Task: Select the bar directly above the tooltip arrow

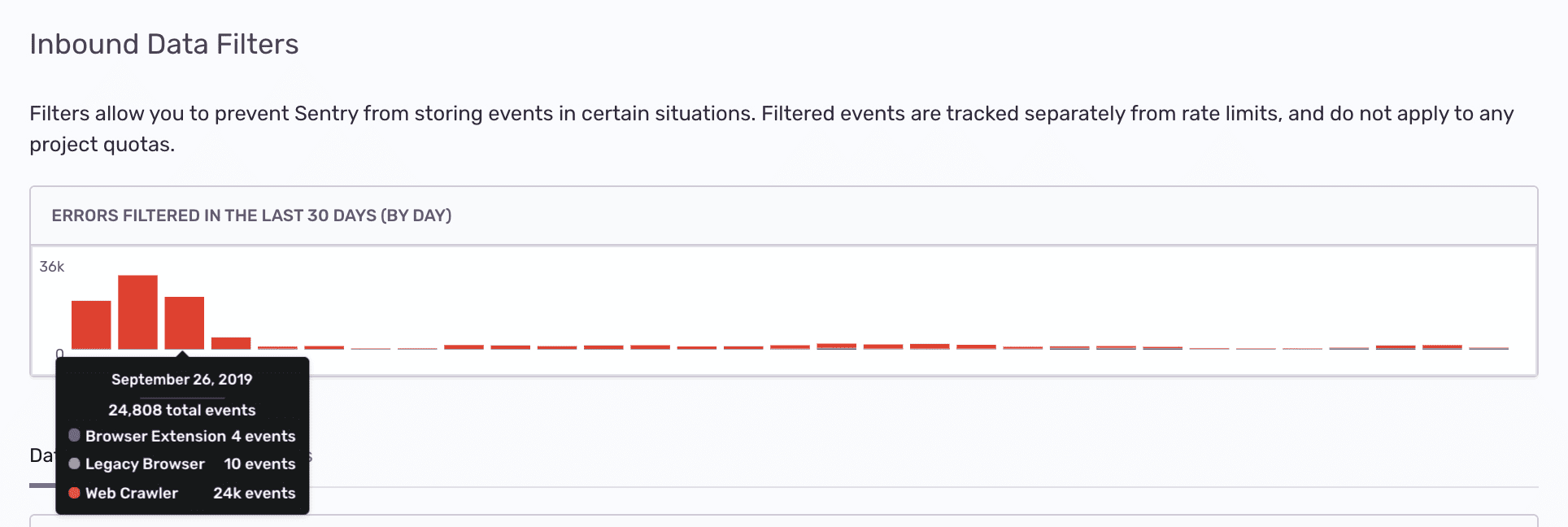Action: (185, 323)
